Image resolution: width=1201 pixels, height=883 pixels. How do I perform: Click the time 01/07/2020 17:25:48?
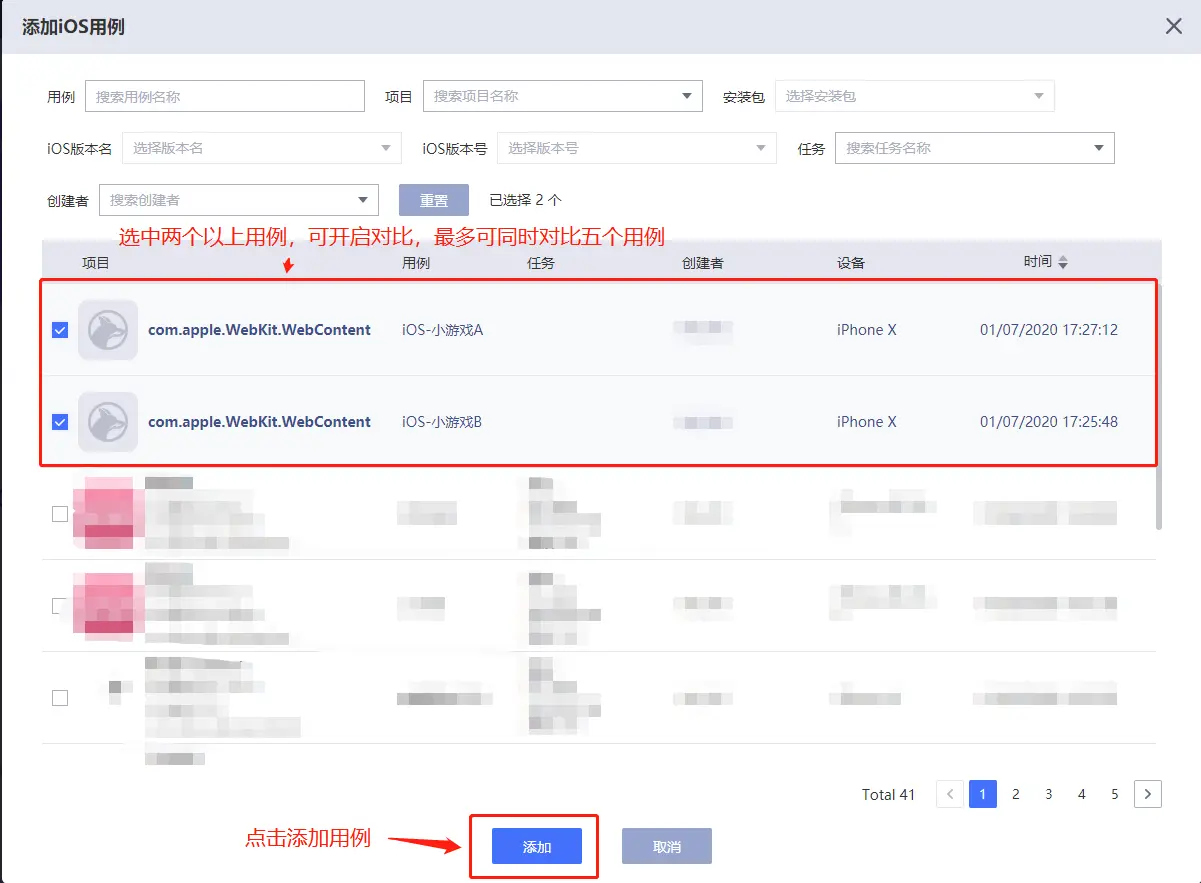1049,422
